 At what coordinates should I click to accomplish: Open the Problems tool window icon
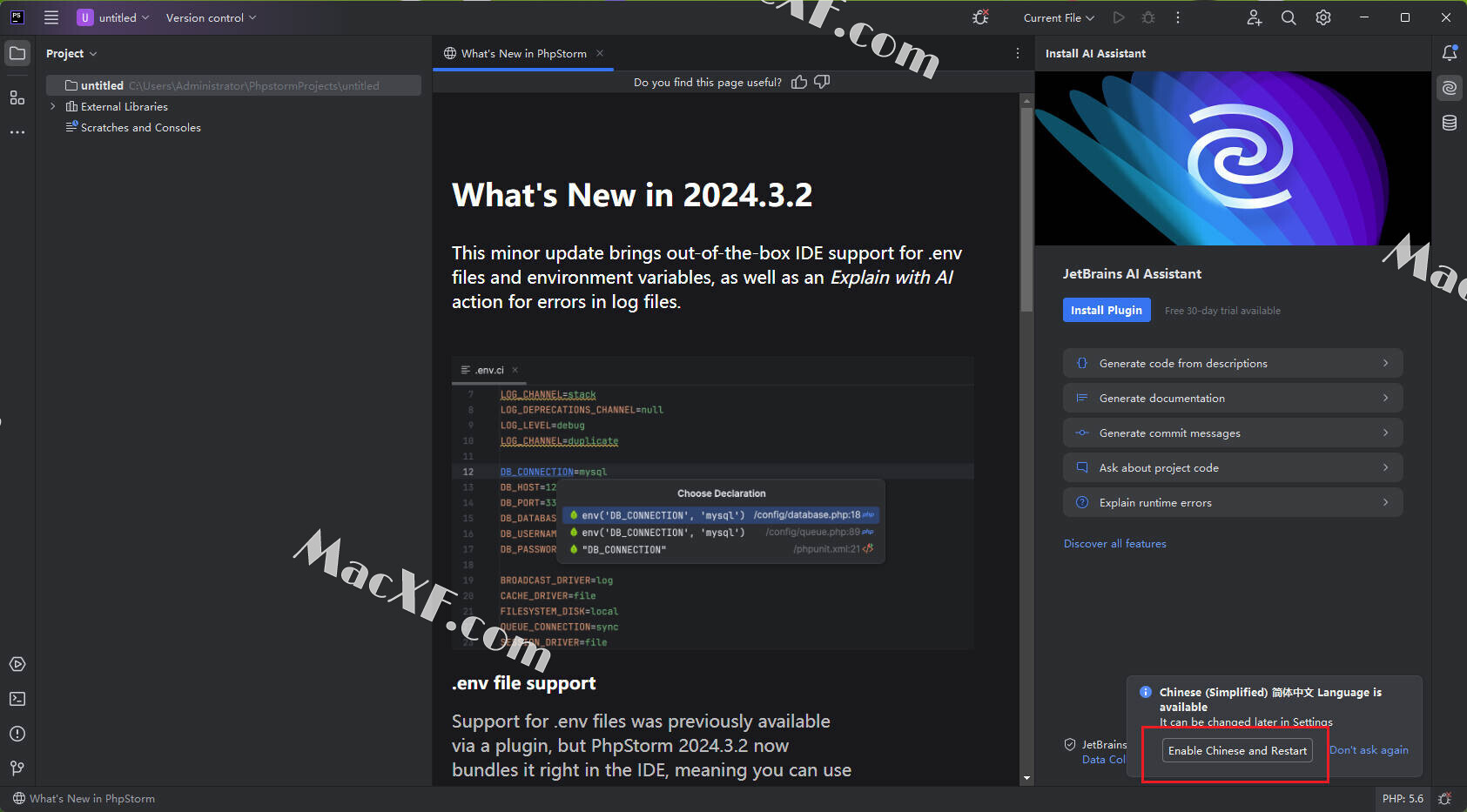[x=17, y=734]
